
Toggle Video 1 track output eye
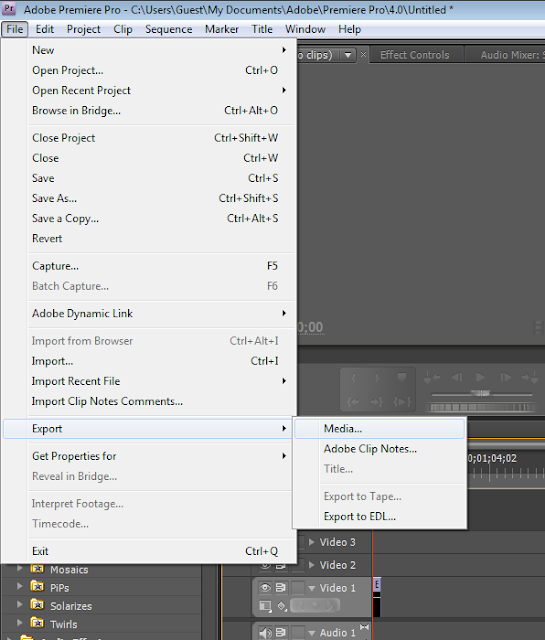pyautogui.click(x=265, y=587)
